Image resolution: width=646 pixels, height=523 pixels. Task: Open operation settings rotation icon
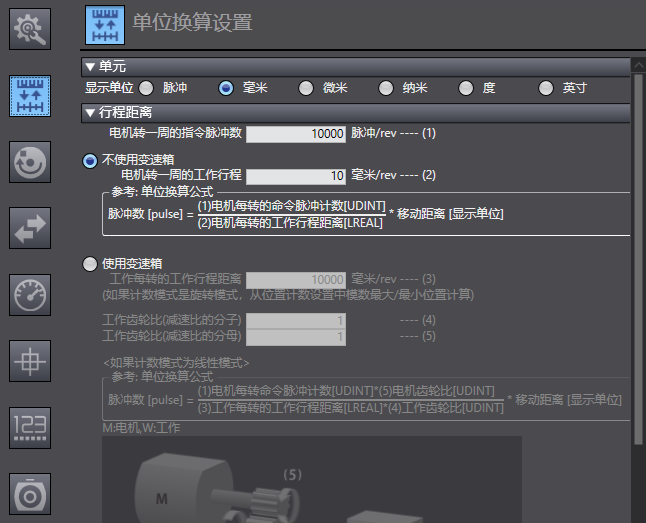[30, 162]
